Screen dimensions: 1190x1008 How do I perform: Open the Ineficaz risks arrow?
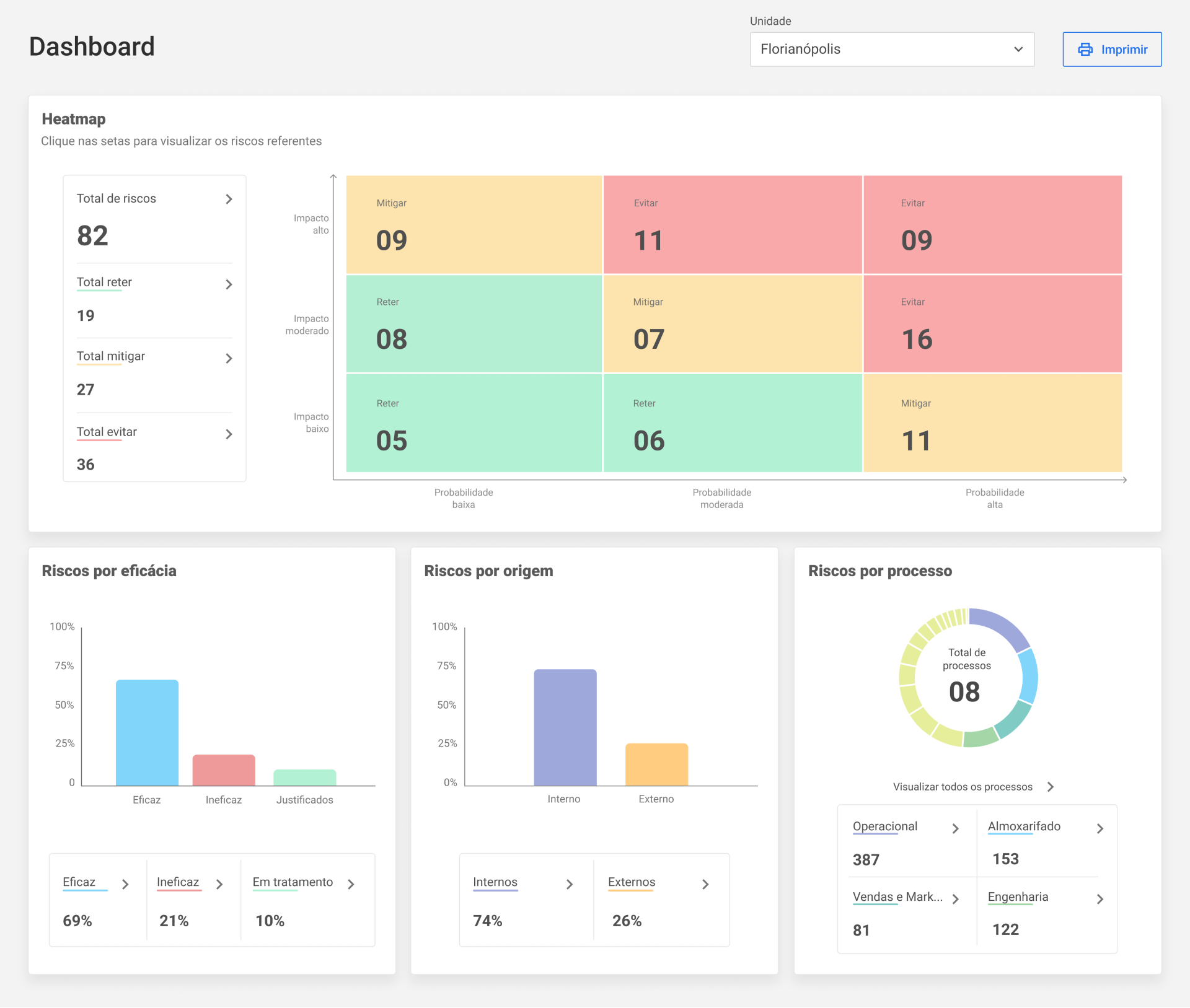point(219,884)
